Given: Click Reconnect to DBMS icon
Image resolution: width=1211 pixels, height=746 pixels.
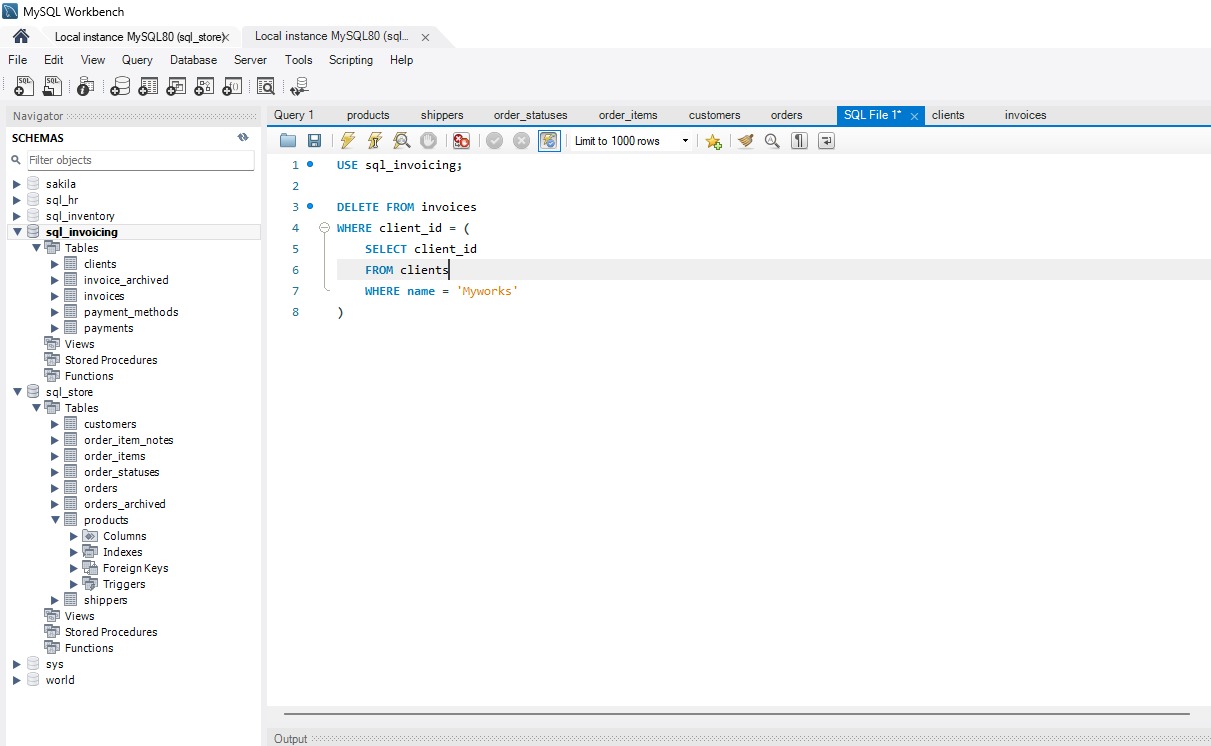Looking at the screenshot, I should 299,87.
